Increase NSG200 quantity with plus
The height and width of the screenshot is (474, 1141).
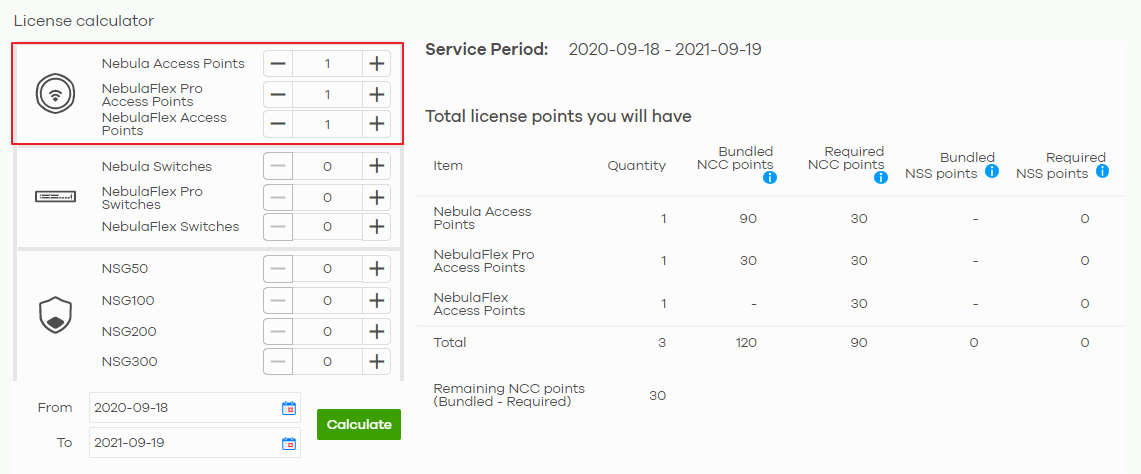pyautogui.click(x=376, y=331)
